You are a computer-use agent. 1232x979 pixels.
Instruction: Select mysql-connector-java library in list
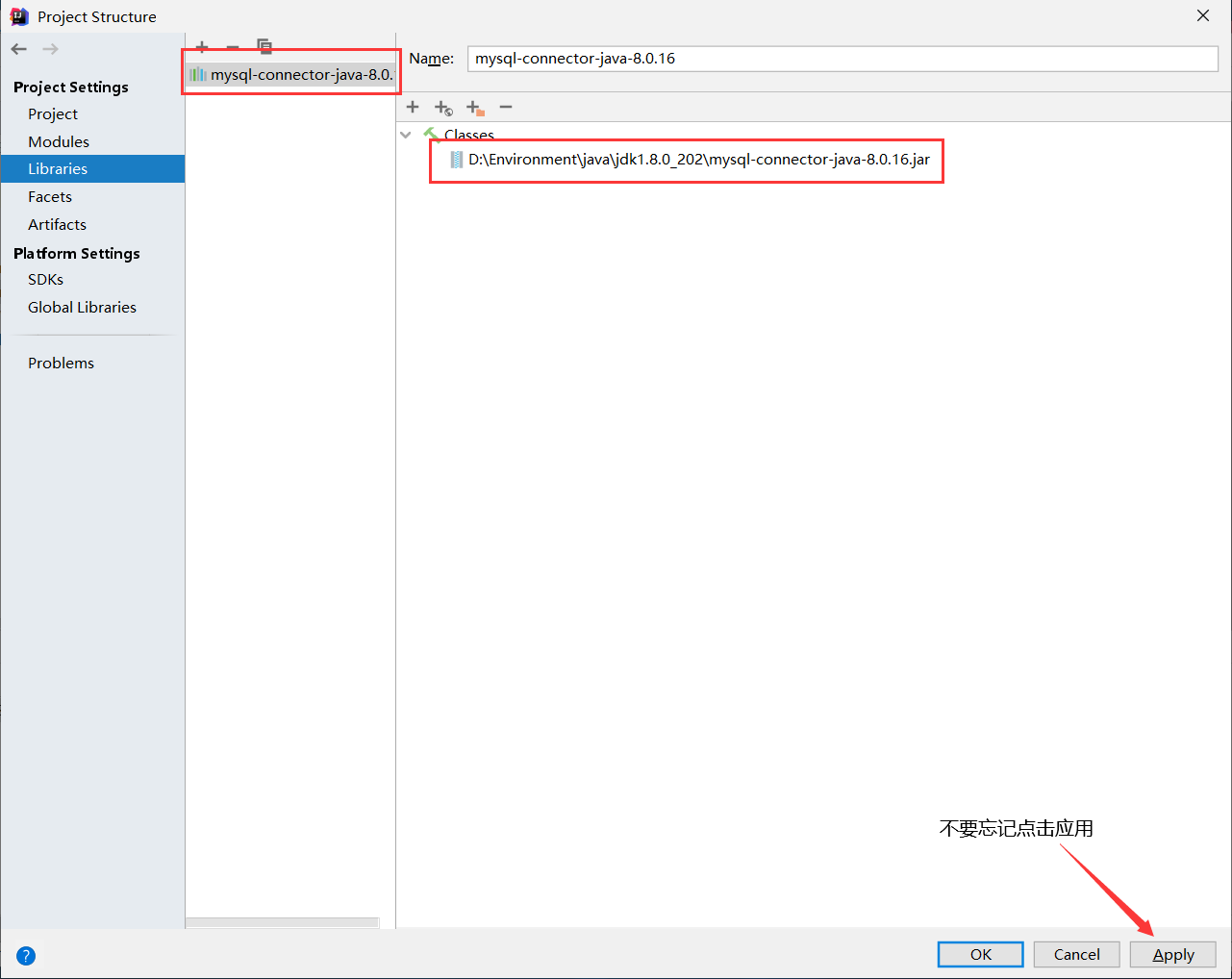290,74
